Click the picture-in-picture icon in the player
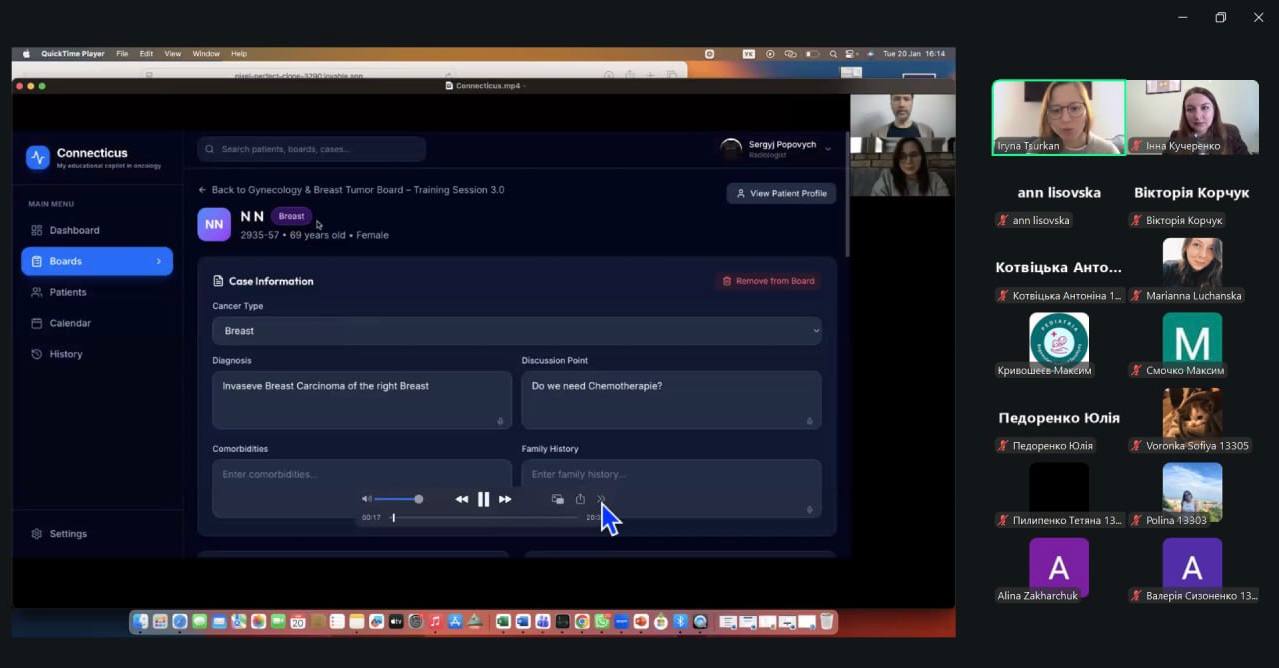Image resolution: width=1279 pixels, height=668 pixels. 558,499
